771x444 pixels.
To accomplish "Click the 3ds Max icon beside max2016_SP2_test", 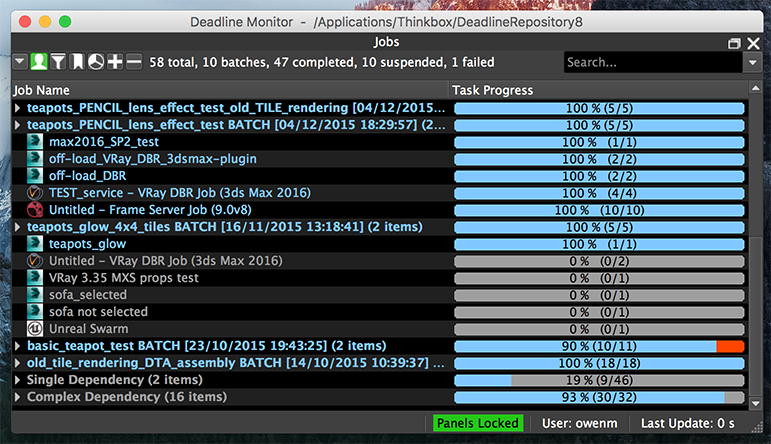I will (35, 142).
